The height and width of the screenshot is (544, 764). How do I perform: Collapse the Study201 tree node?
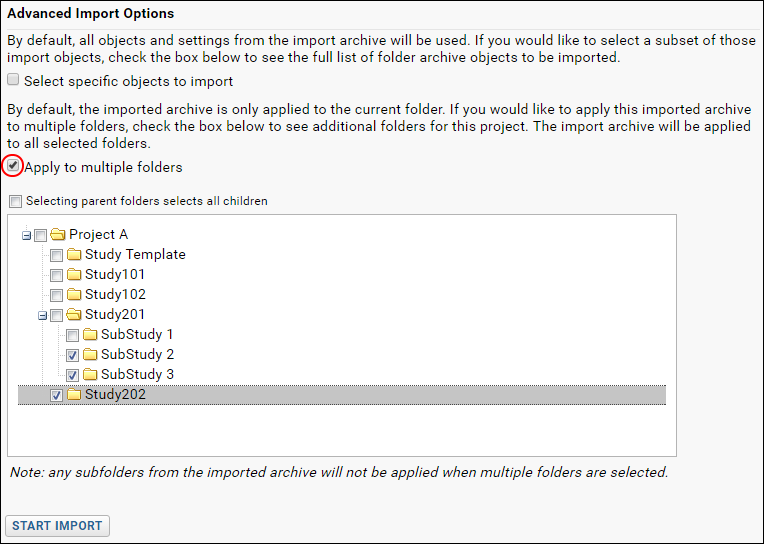(x=43, y=316)
